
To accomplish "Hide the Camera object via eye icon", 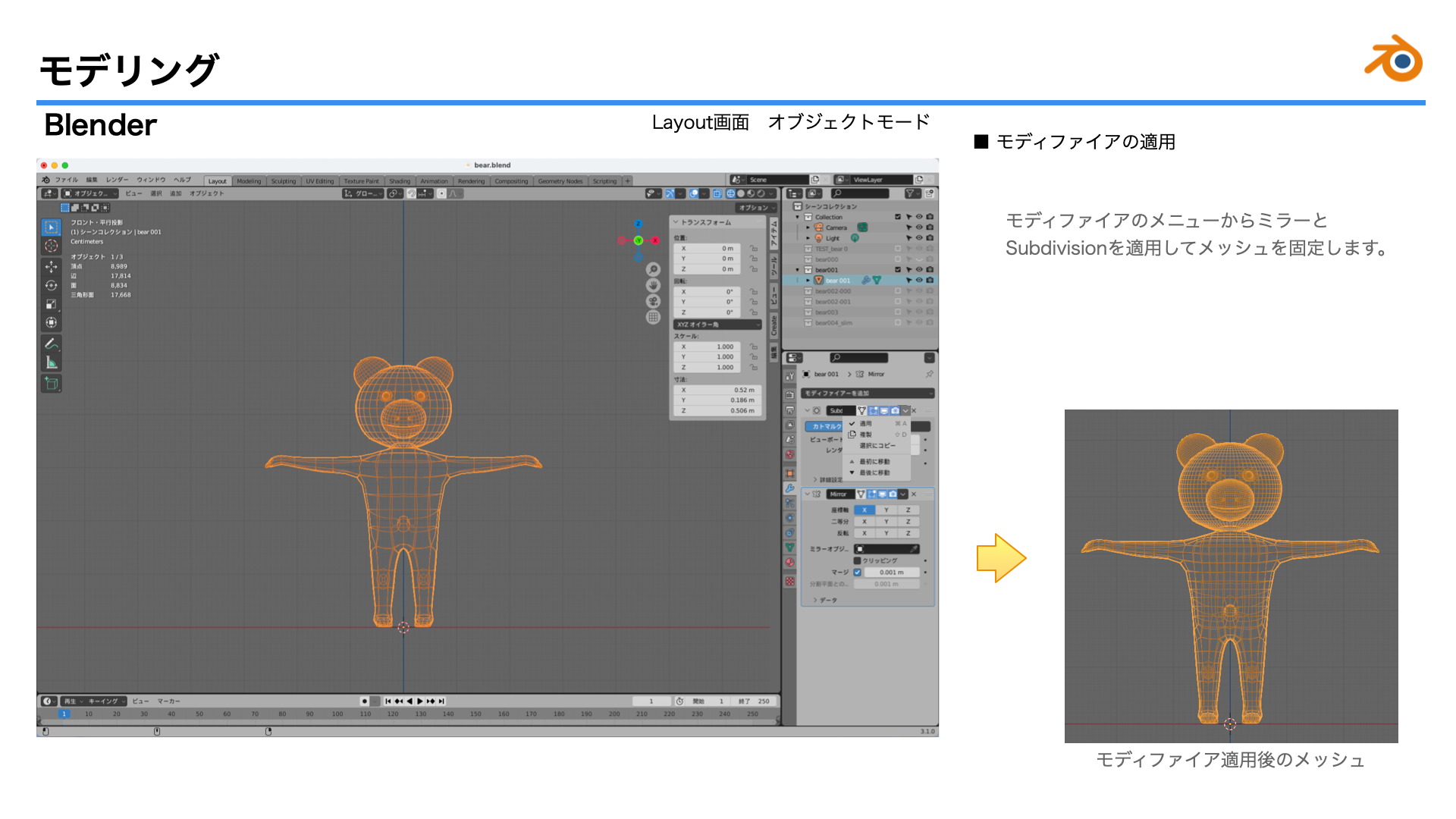I will pos(919,227).
